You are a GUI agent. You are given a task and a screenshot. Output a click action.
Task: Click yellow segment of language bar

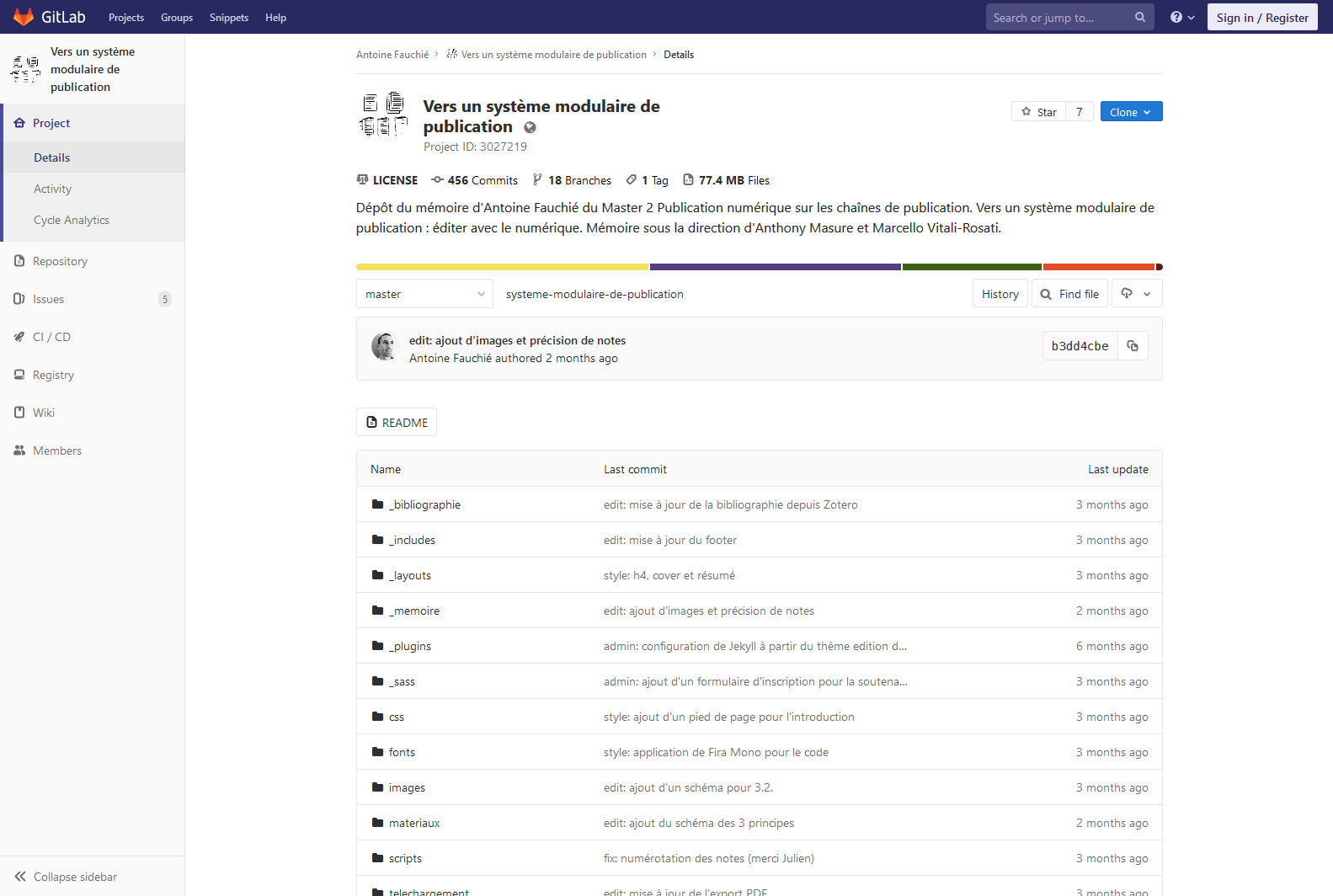pos(502,267)
